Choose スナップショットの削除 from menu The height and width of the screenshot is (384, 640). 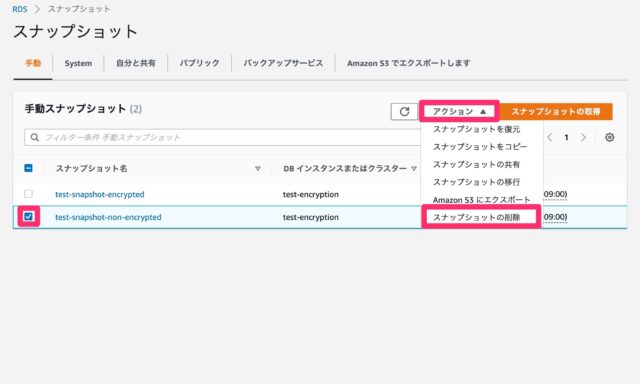(476, 218)
